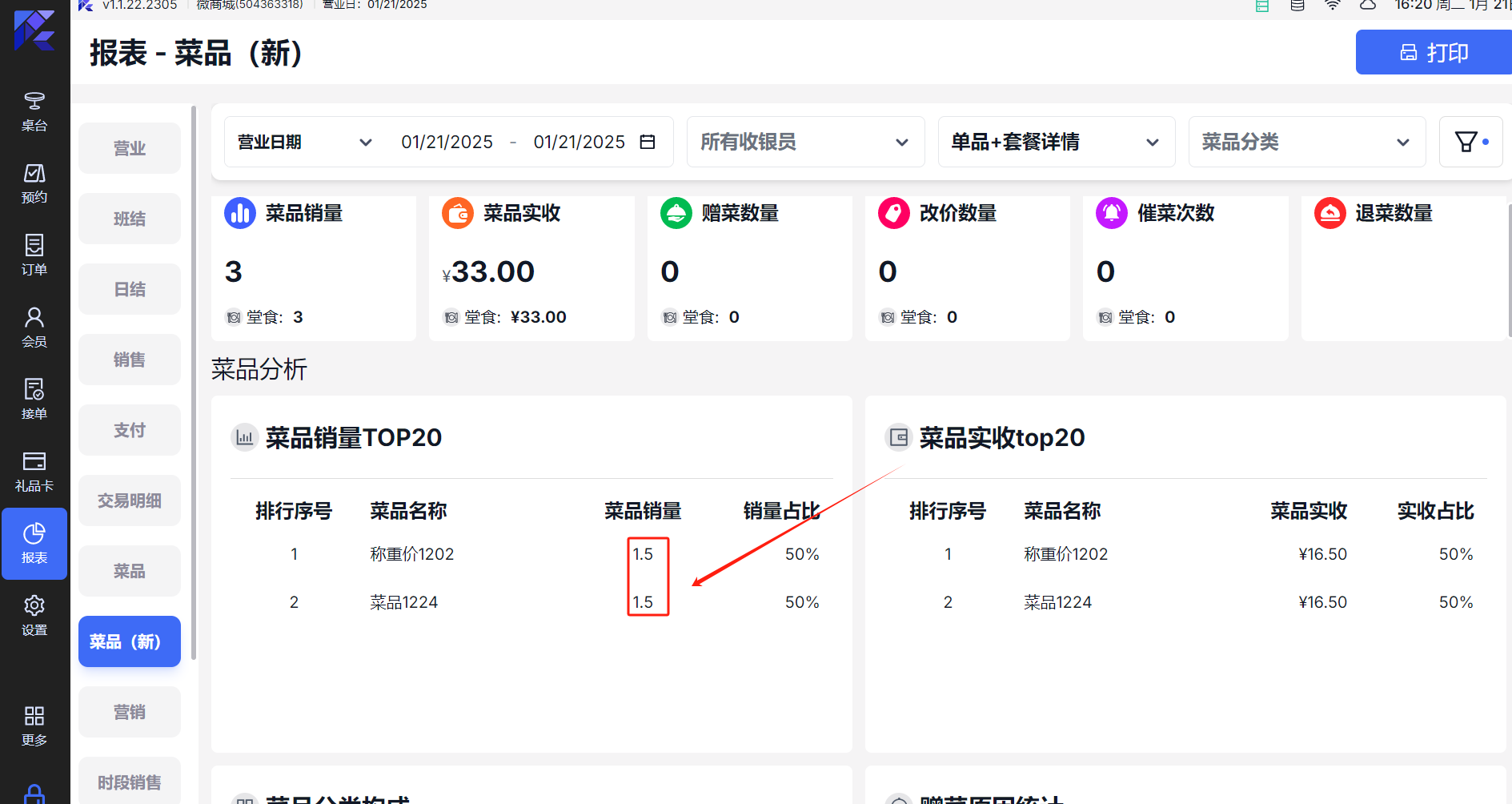Click 称重价1202 in 菜品实收top20 table
The width and height of the screenshot is (1512, 804).
(1065, 554)
